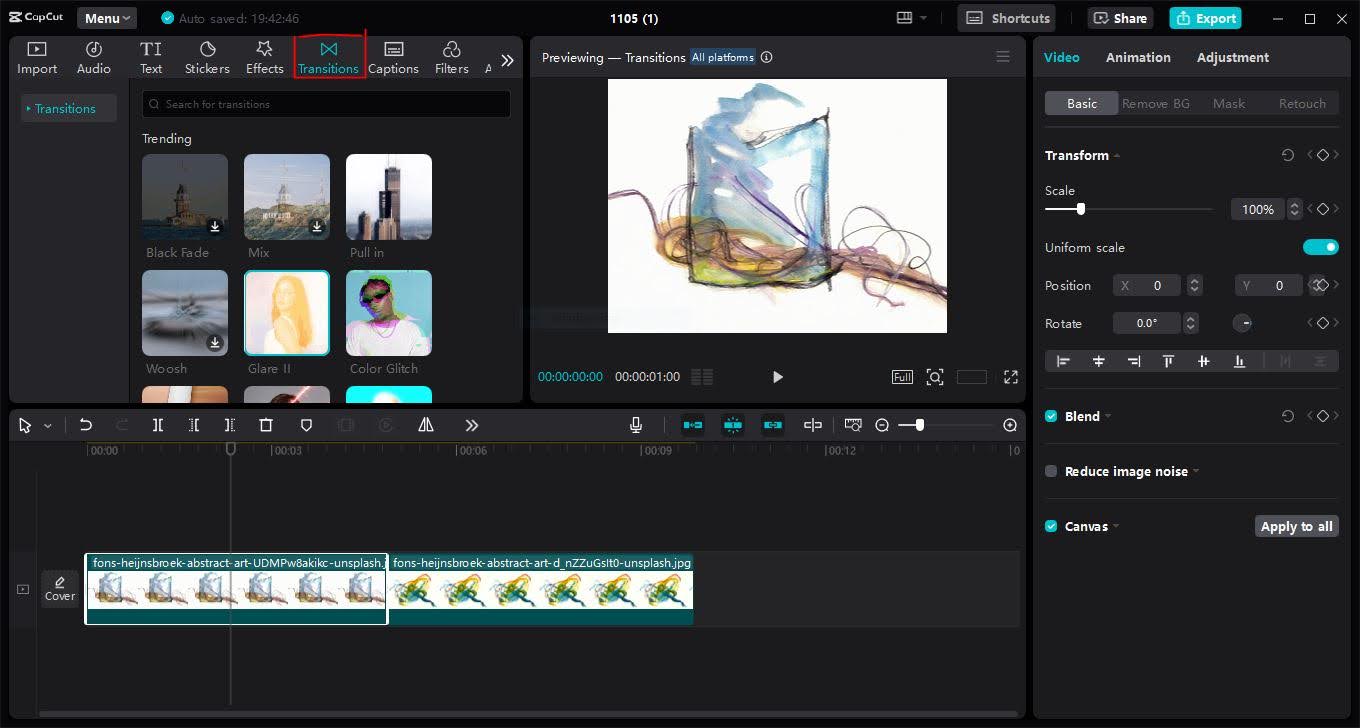Click Apply to all button
This screenshot has width=1360, height=728.
tap(1296, 526)
